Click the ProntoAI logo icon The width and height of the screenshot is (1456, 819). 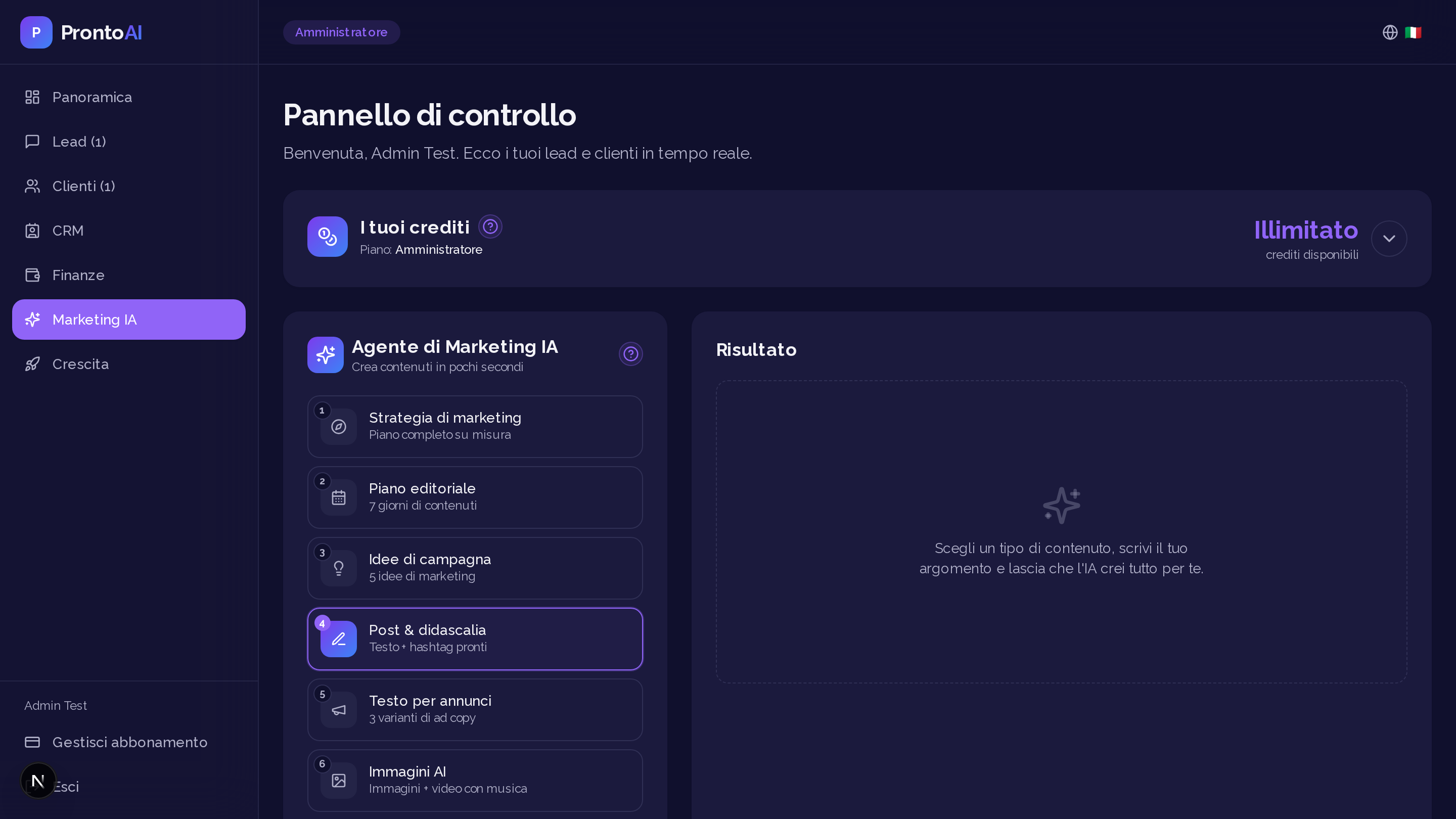[x=36, y=32]
